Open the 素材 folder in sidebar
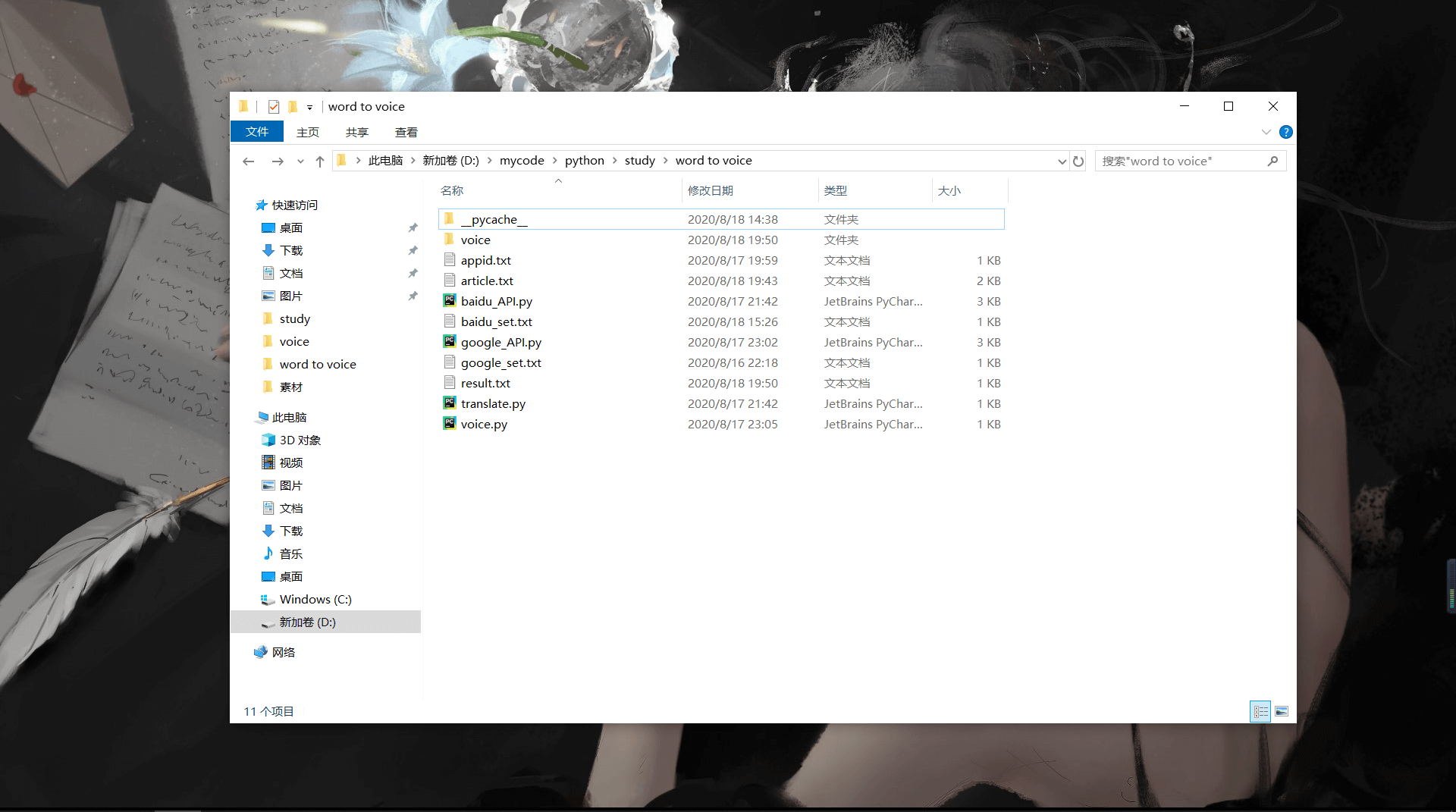The image size is (1456, 812). click(x=290, y=387)
